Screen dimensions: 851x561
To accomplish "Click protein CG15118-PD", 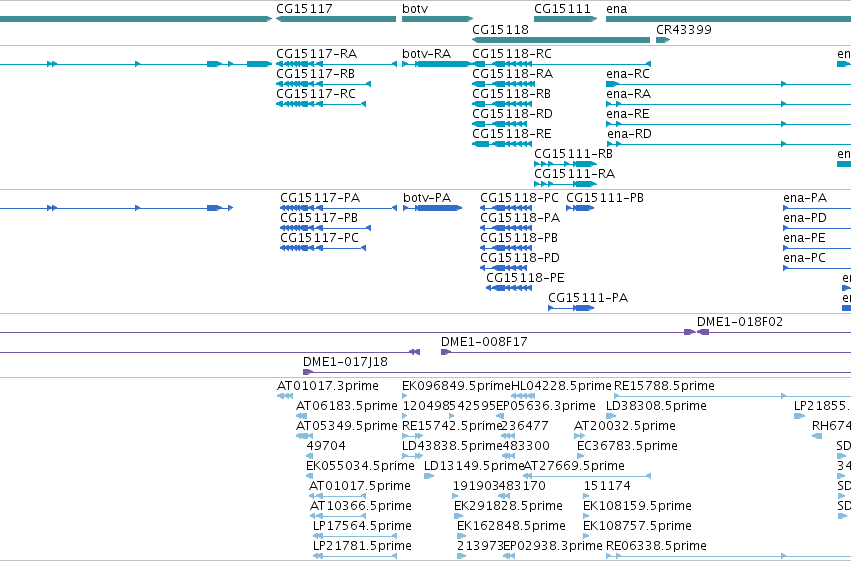I will coord(504,268).
